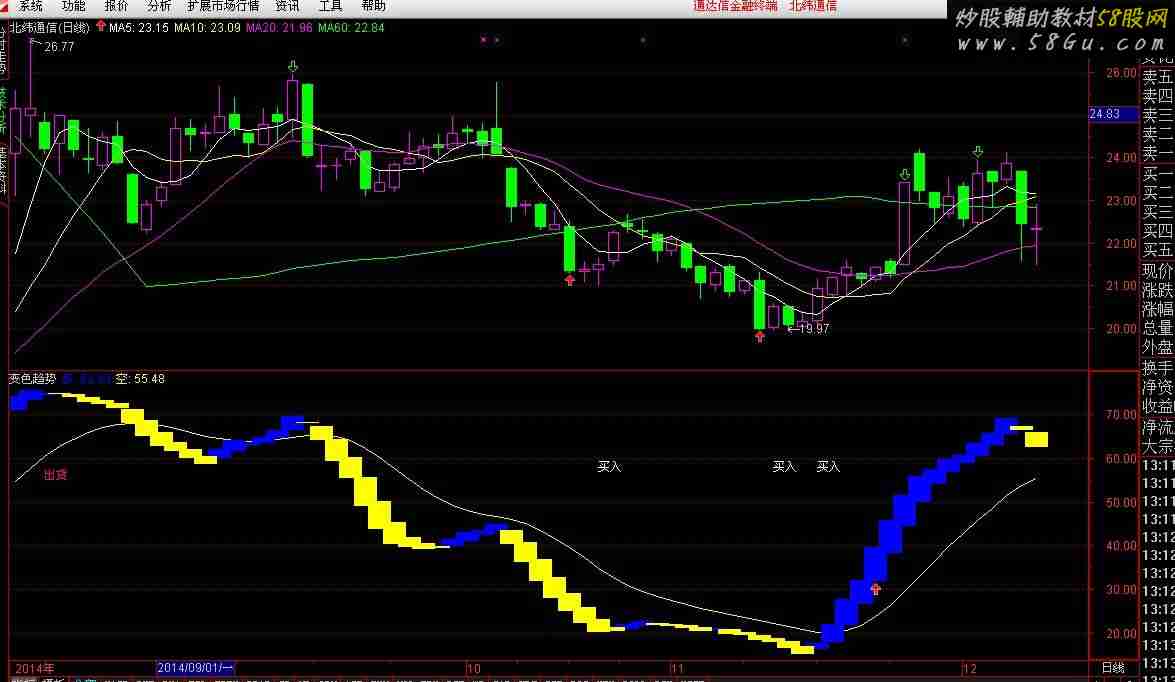Screen dimensions: 1175x682
Task: Click the 50.00 indicator axis label
Action: click(x=1122, y=502)
